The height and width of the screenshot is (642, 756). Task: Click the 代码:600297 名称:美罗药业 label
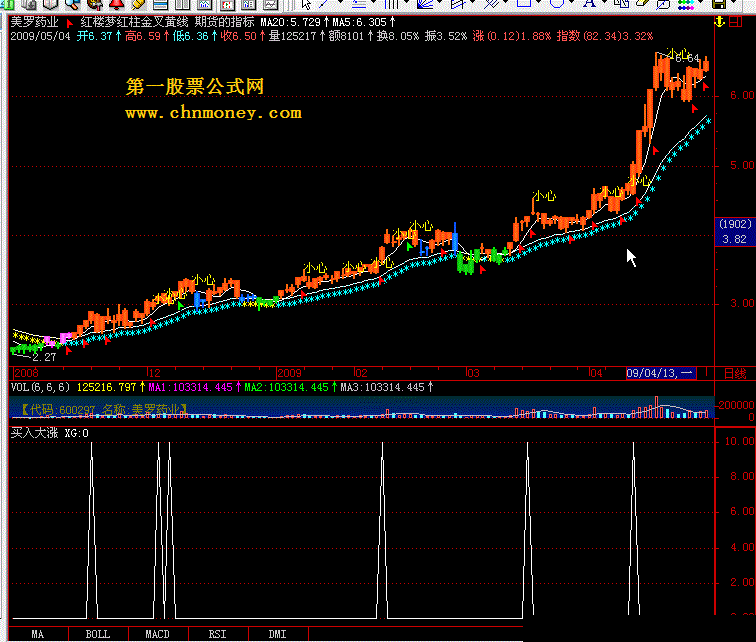click(104, 410)
